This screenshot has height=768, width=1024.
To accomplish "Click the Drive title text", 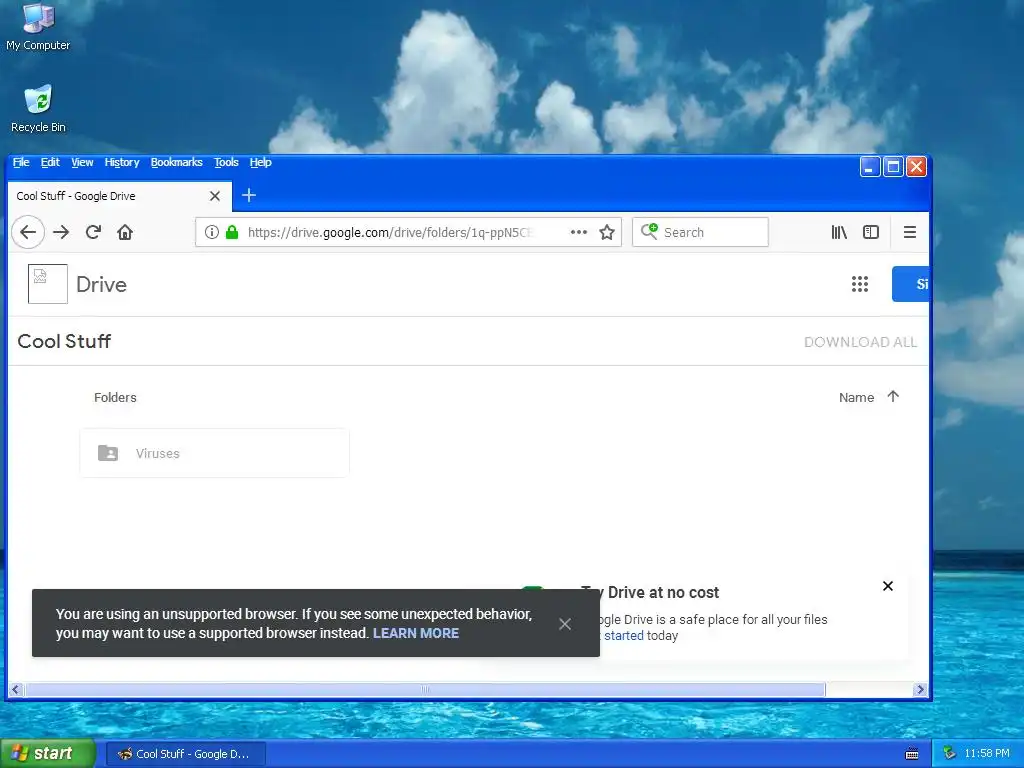I will pyautogui.click(x=101, y=284).
